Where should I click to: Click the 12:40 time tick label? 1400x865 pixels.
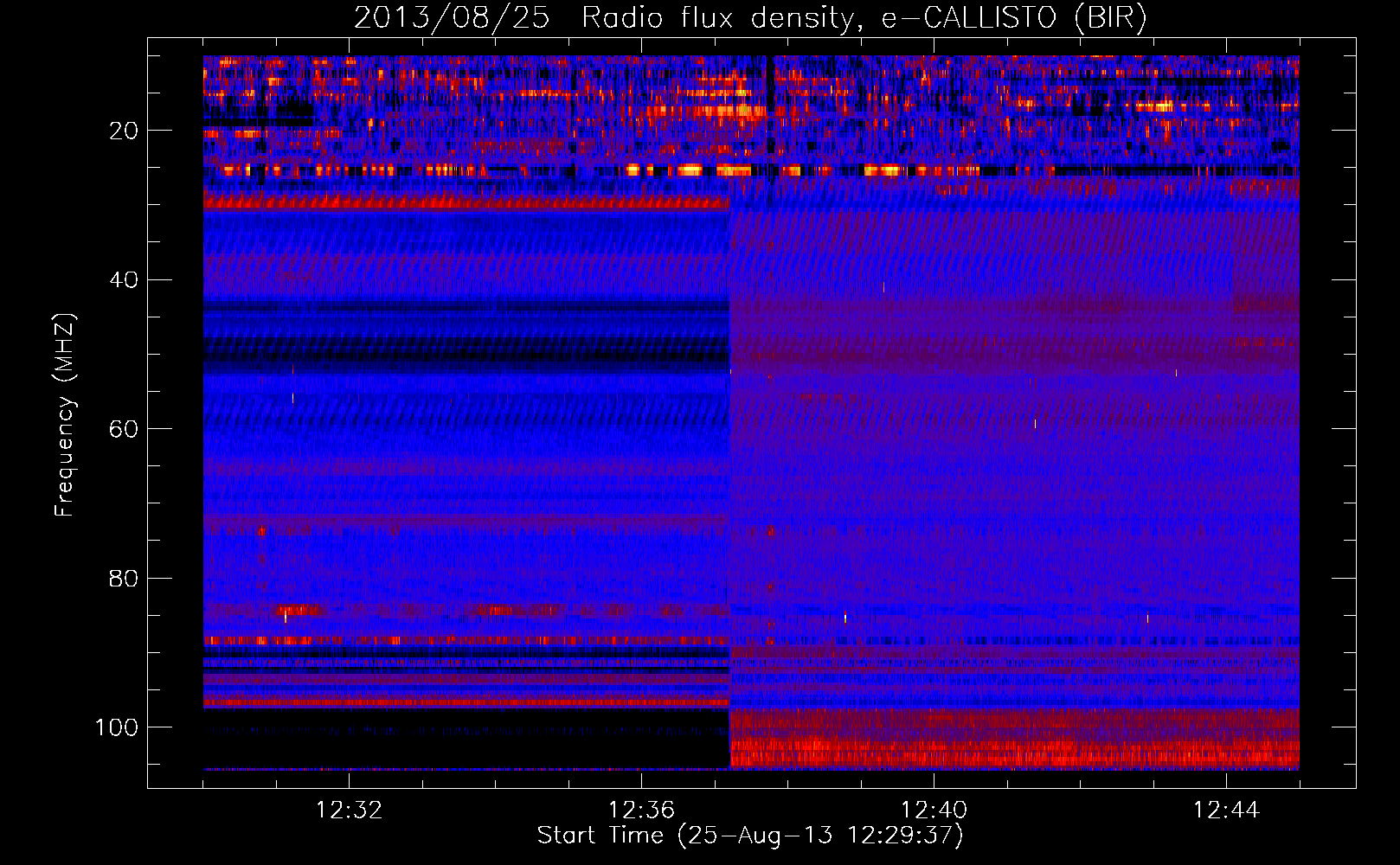pyautogui.click(x=934, y=811)
